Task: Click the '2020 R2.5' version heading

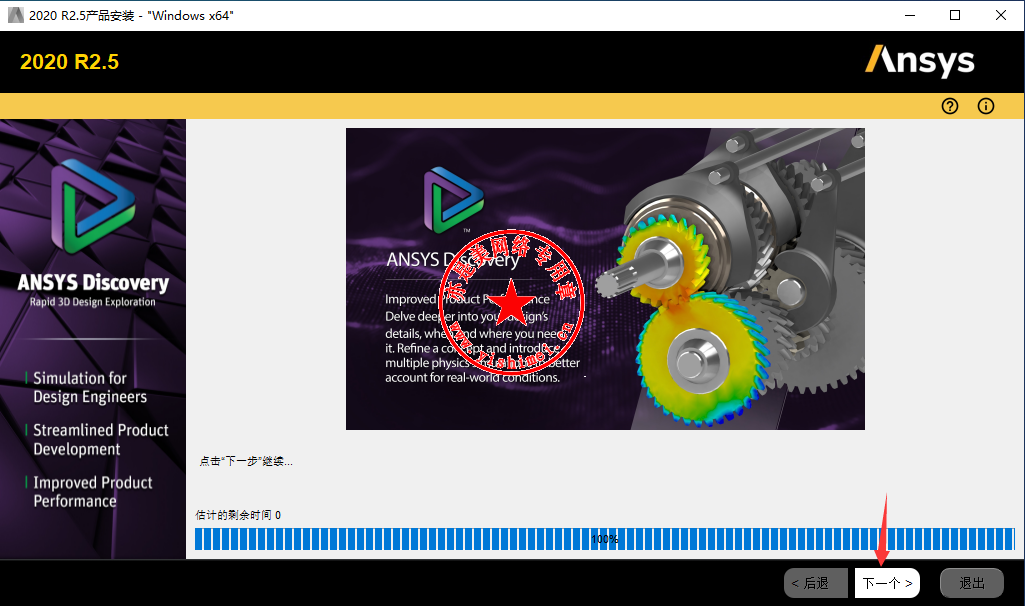Action: [x=69, y=61]
